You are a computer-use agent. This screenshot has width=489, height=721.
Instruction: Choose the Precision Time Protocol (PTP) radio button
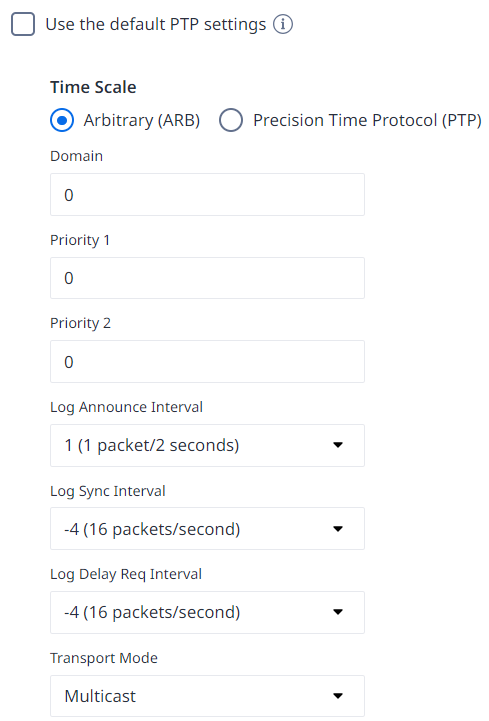coord(231,120)
